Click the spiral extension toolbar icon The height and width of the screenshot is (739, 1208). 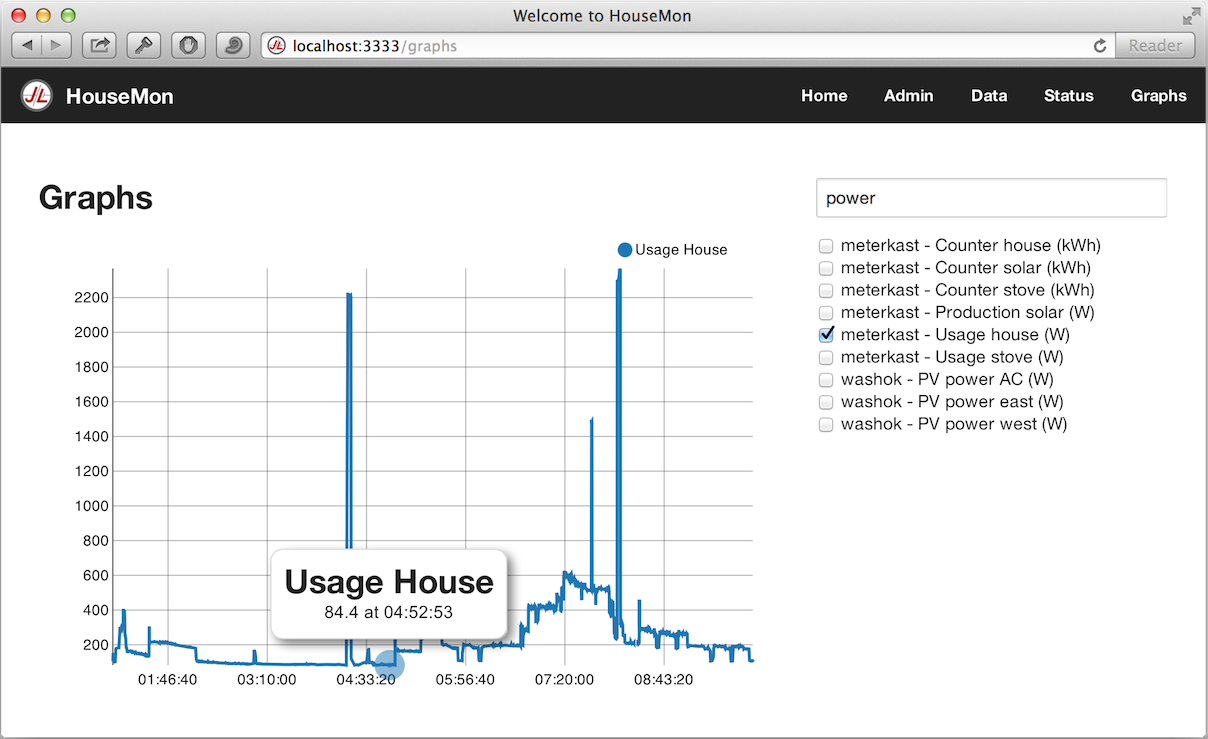tap(233, 45)
